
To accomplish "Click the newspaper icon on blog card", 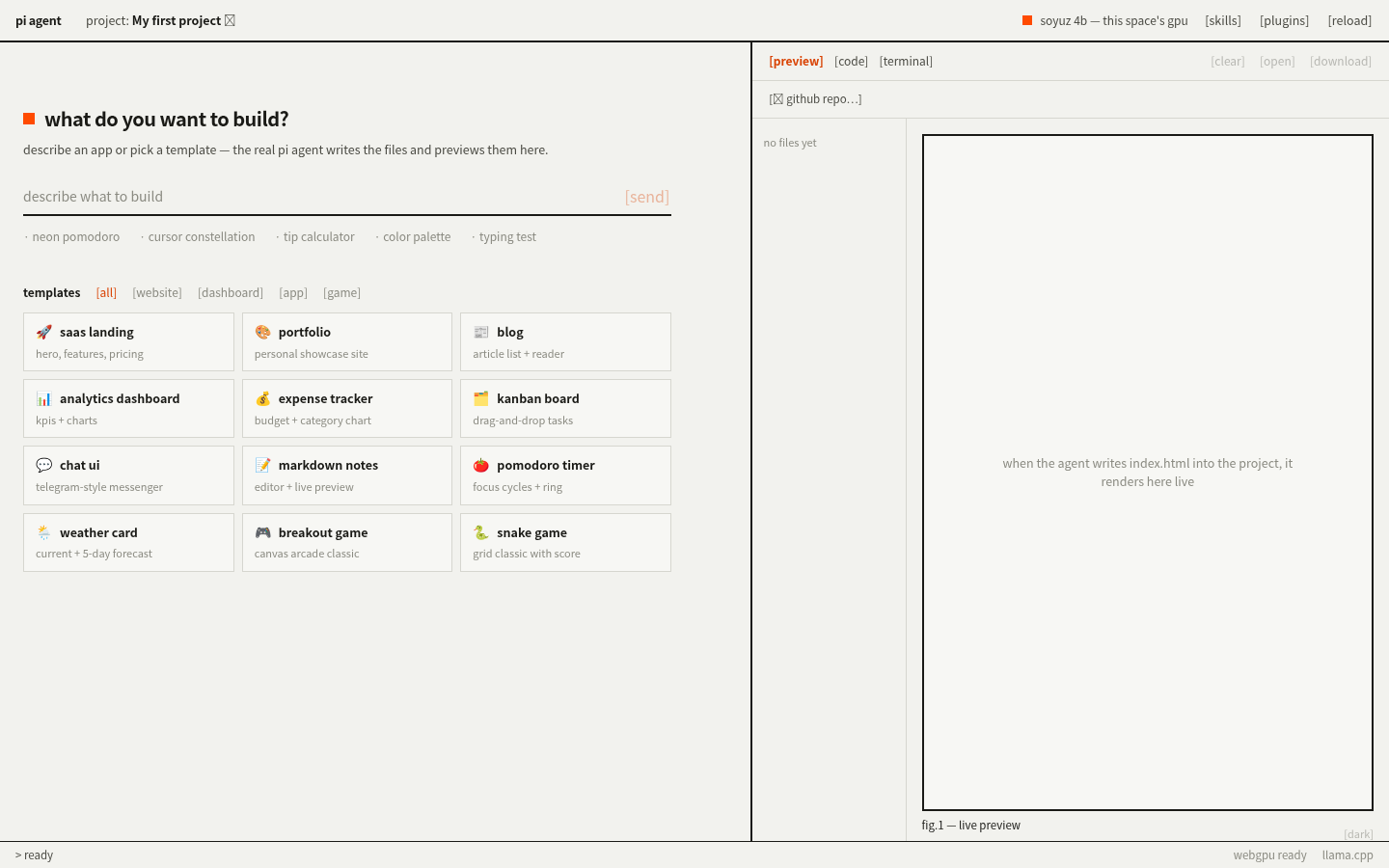I will click(x=481, y=332).
